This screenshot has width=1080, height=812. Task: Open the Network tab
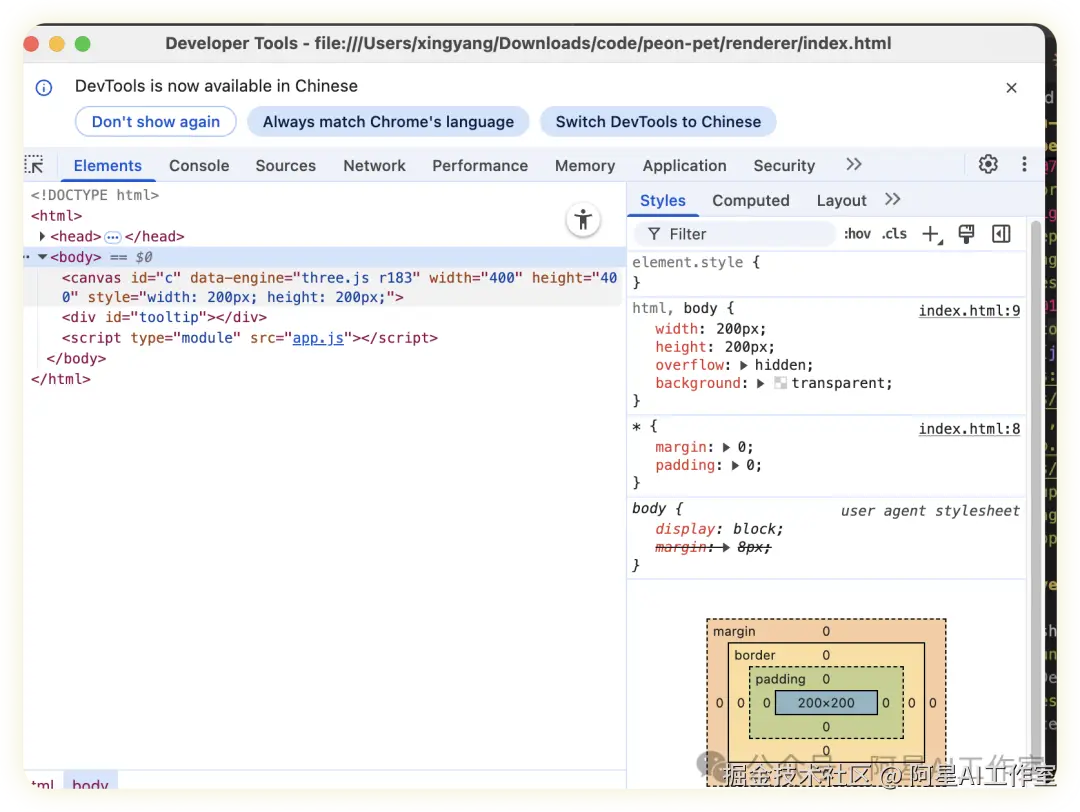tap(374, 166)
